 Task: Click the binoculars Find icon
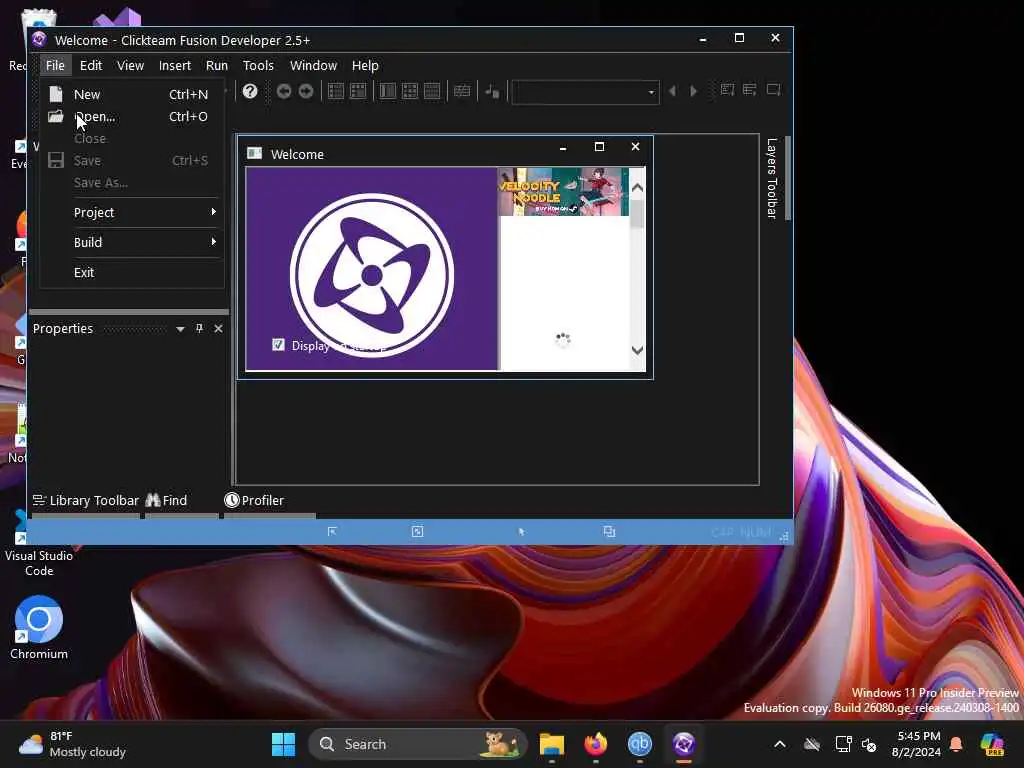tap(153, 500)
